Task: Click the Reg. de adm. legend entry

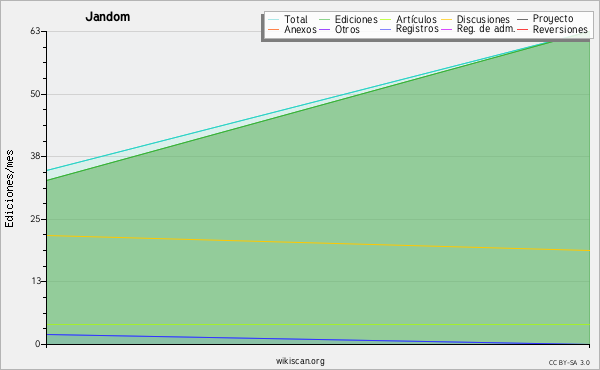Action: pos(478,29)
